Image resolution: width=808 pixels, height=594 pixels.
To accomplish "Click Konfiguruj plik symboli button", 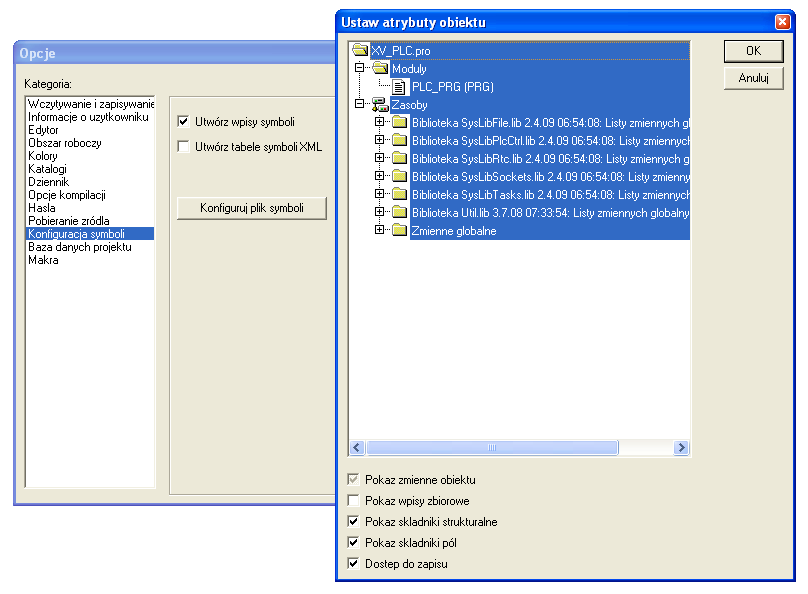I will [251, 208].
